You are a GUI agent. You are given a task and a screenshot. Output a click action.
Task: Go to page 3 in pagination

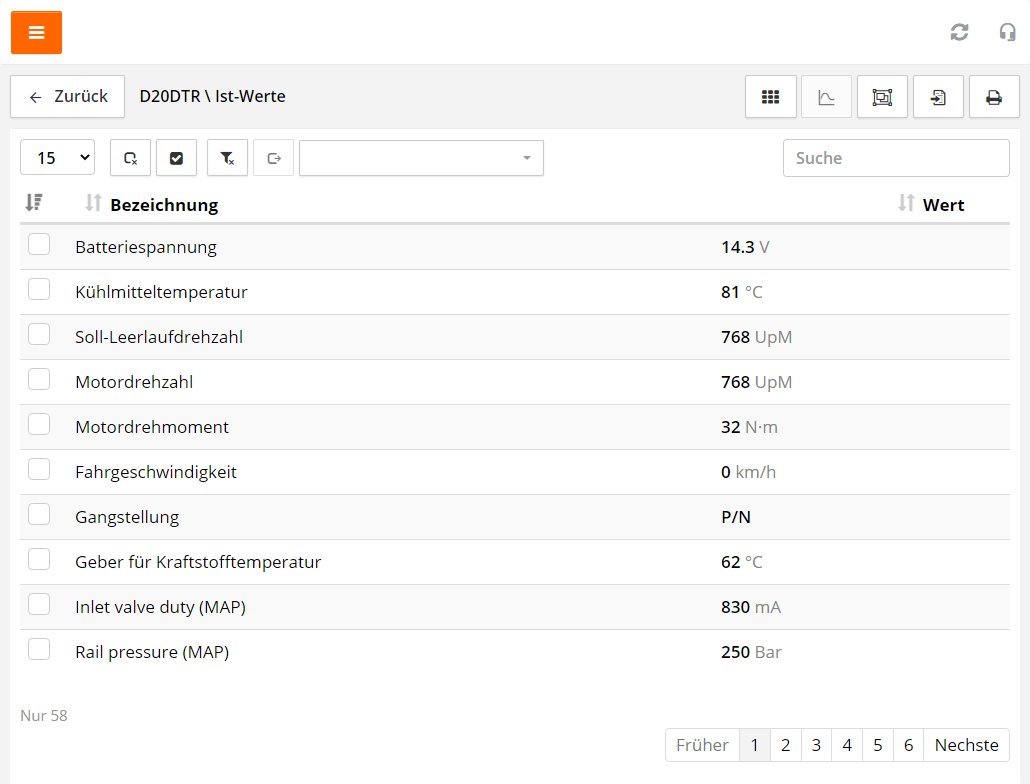(x=816, y=745)
